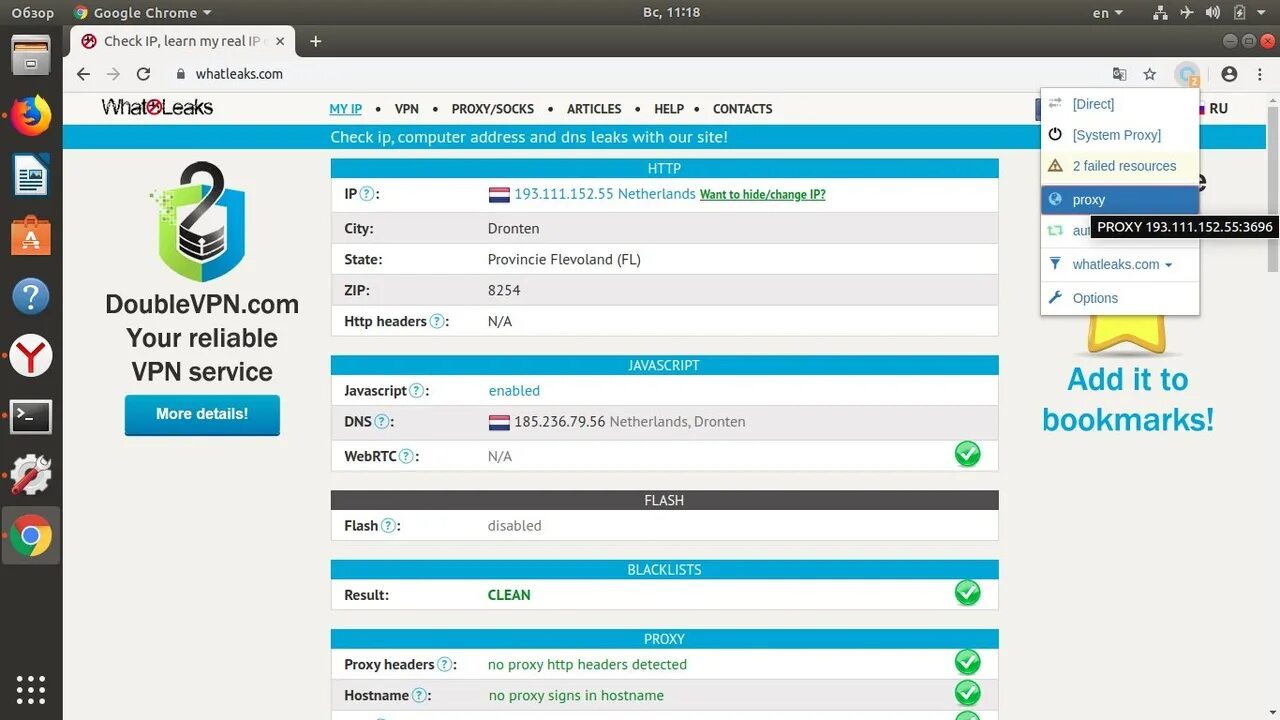Click the volume icon in top bar

pyautogui.click(x=1213, y=13)
